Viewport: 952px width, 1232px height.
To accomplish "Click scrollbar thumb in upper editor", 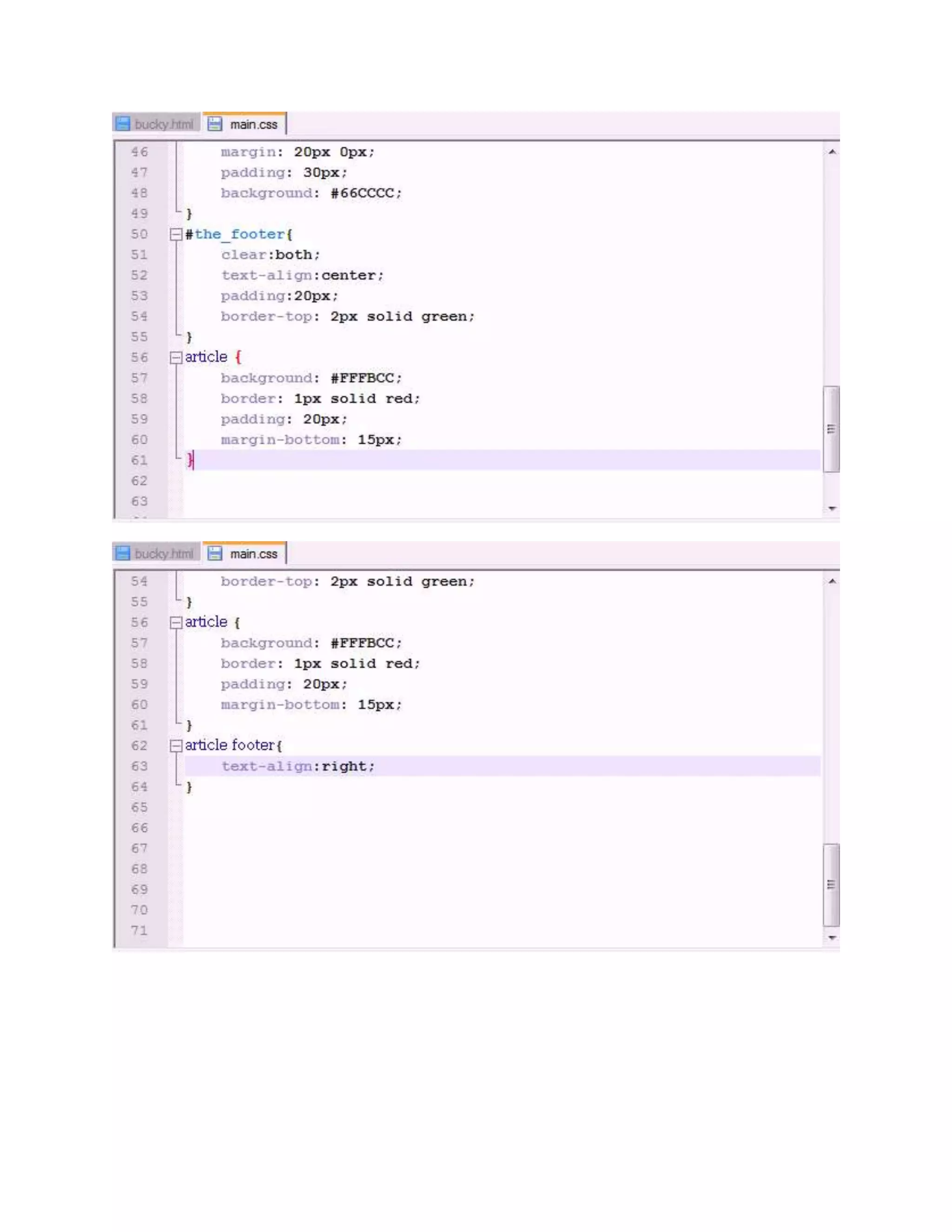I will pyautogui.click(x=831, y=429).
